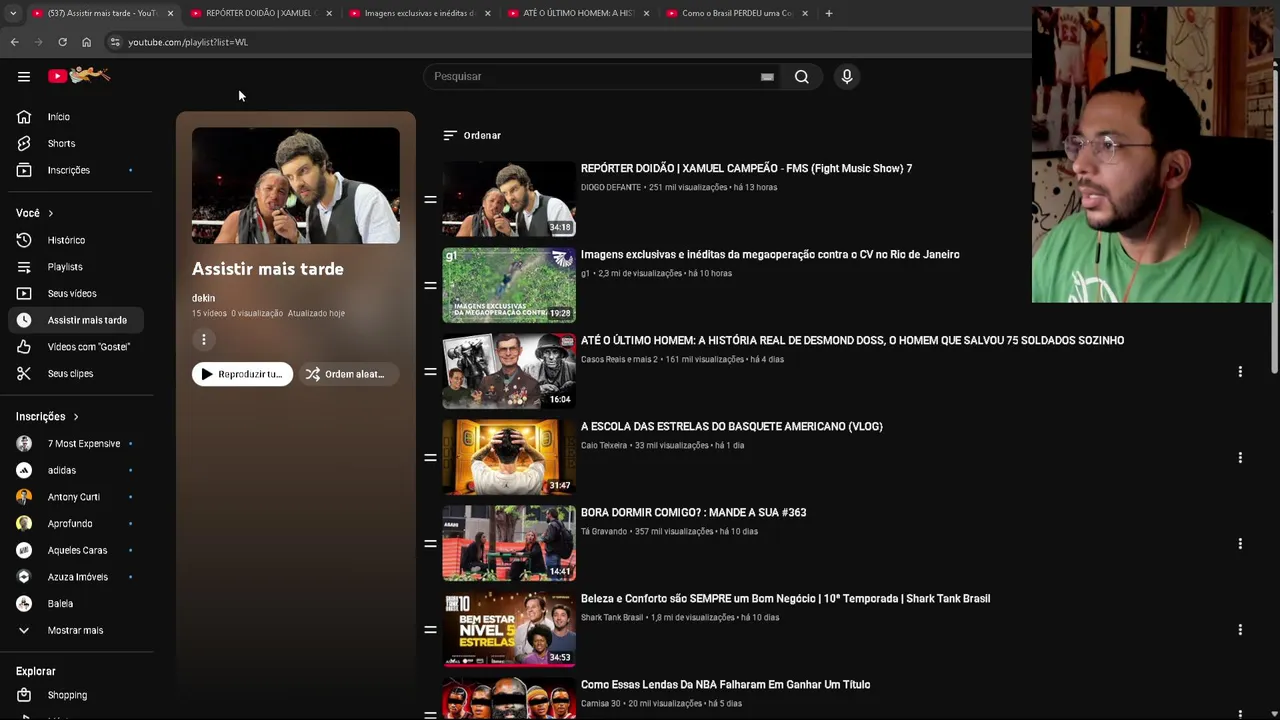Open options for ATÉ O ÚLTIMO HOMEM video
1280x720 pixels.
tap(1240, 371)
